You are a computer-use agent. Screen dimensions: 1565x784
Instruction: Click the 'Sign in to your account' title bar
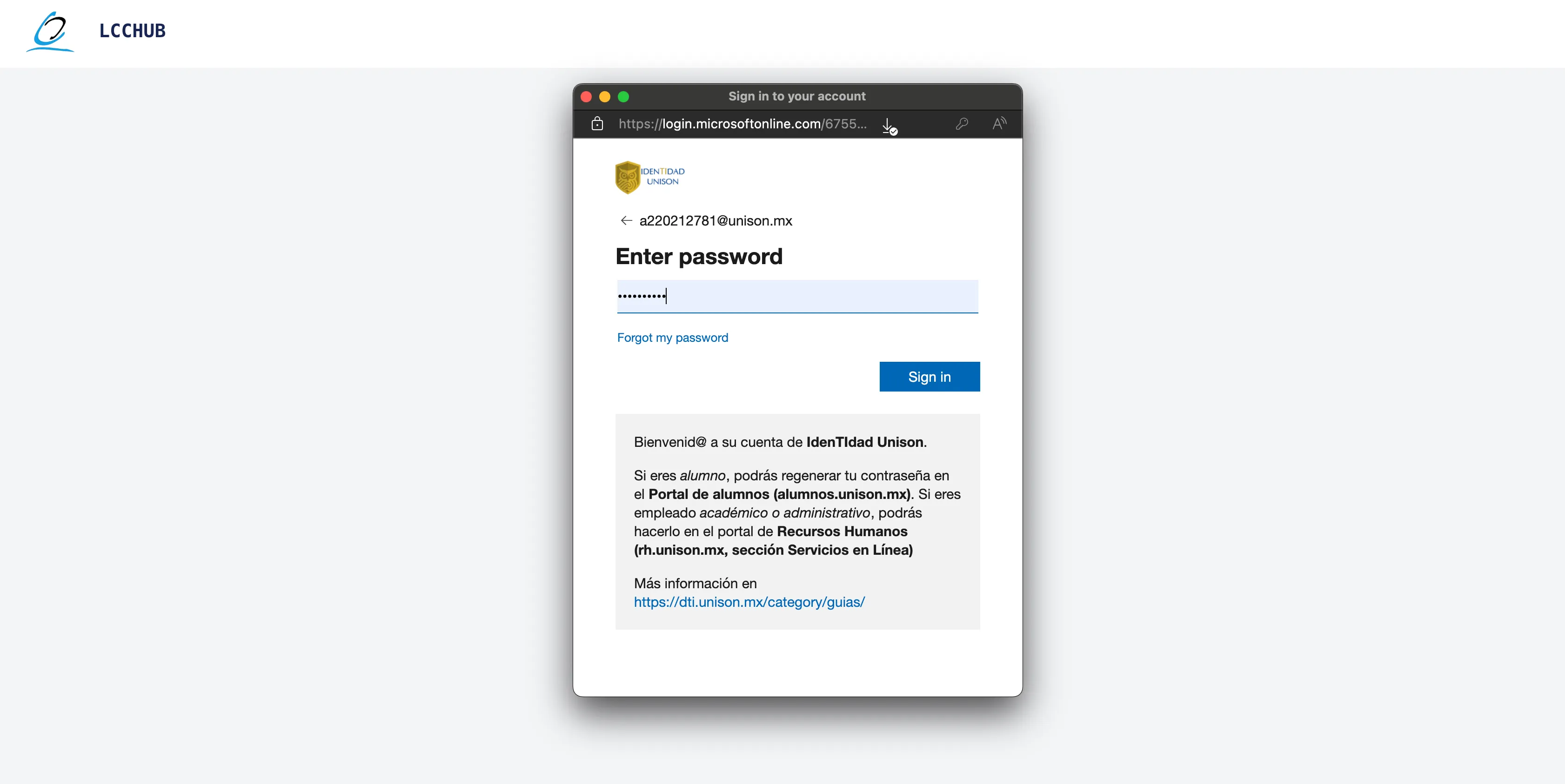[x=796, y=97]
